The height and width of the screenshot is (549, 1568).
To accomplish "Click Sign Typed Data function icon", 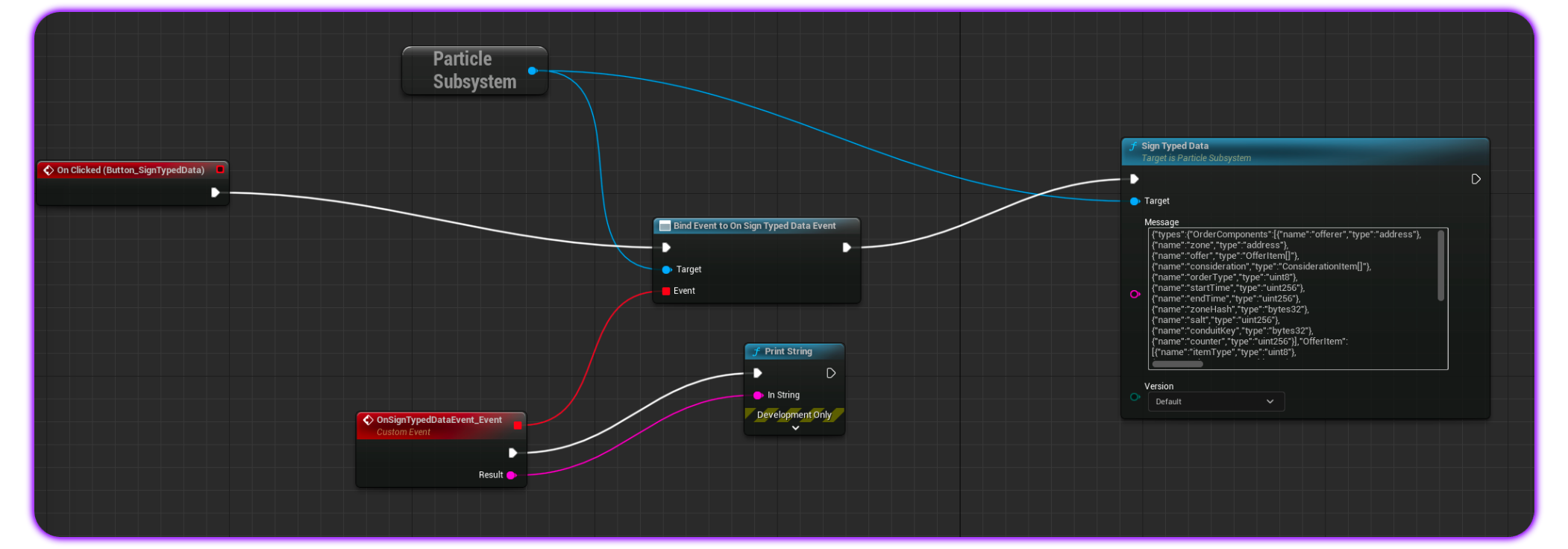I will point(1133,146).
